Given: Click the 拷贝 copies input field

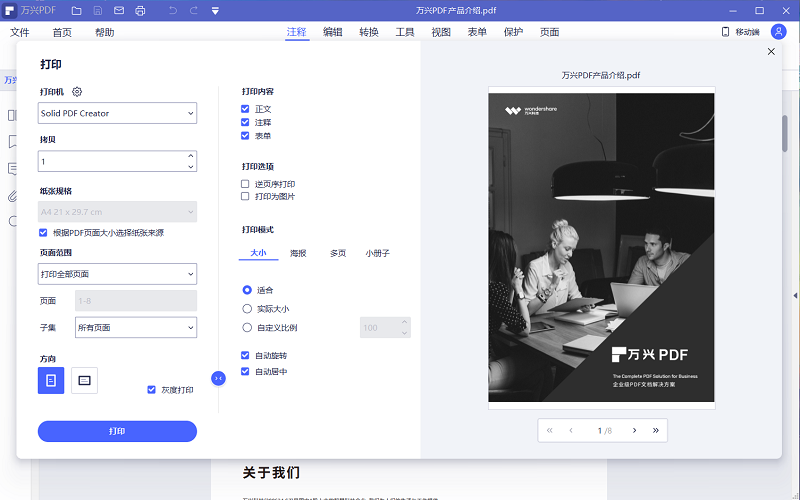Looking at the screenshot, I should [110, 161].
